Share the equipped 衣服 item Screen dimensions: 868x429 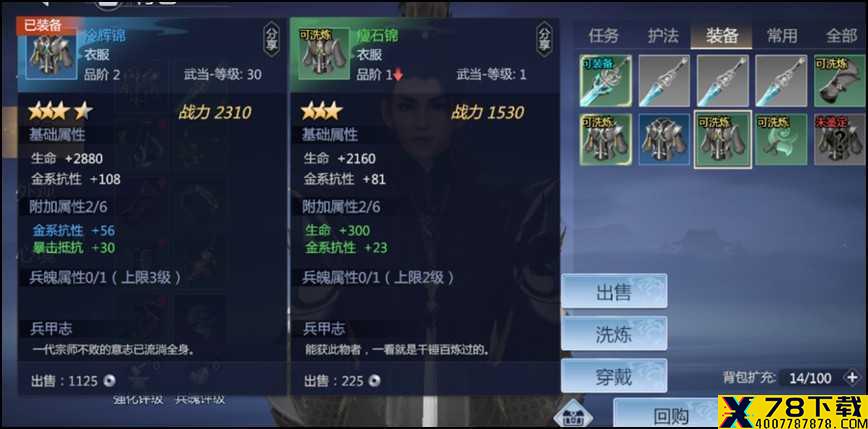pyautogui.click(x=271, y=40)
